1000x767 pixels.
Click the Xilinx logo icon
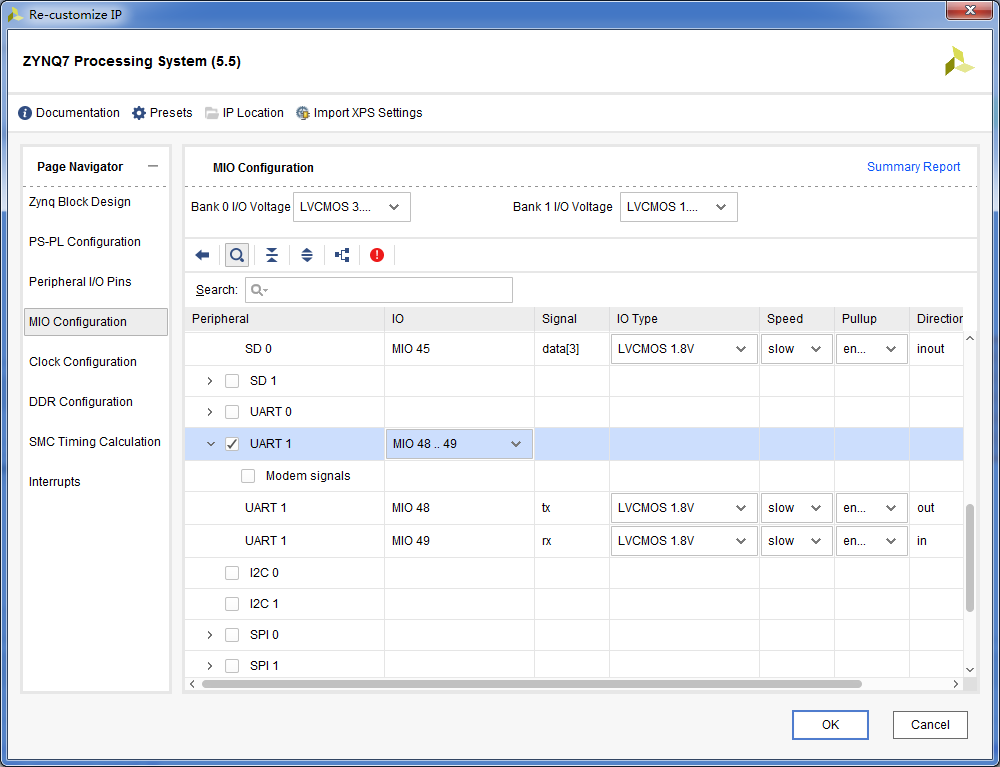click(x=959, y=61)
